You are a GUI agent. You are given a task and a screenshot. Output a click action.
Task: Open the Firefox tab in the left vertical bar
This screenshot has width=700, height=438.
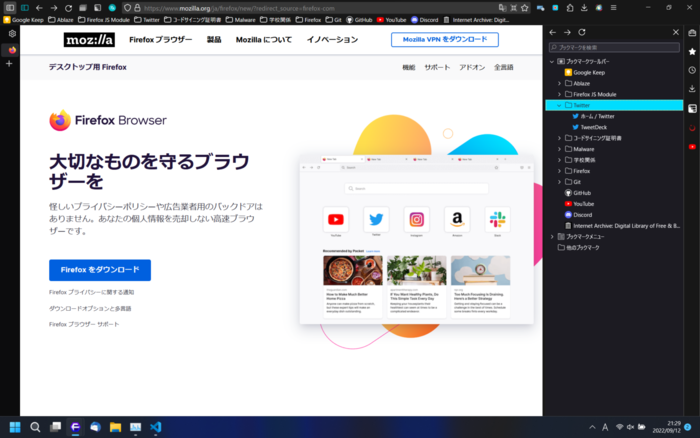pos(12,49)
